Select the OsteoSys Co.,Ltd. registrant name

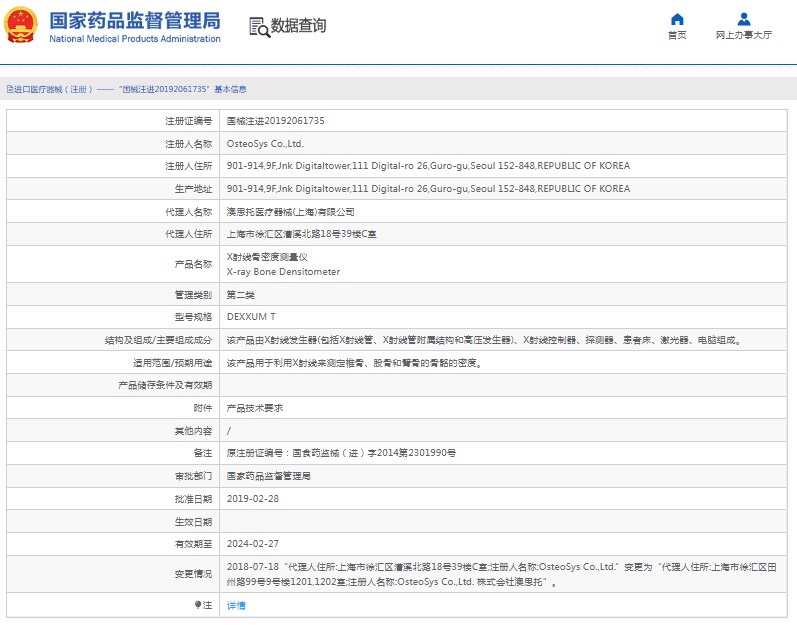(x=265, y=144)
